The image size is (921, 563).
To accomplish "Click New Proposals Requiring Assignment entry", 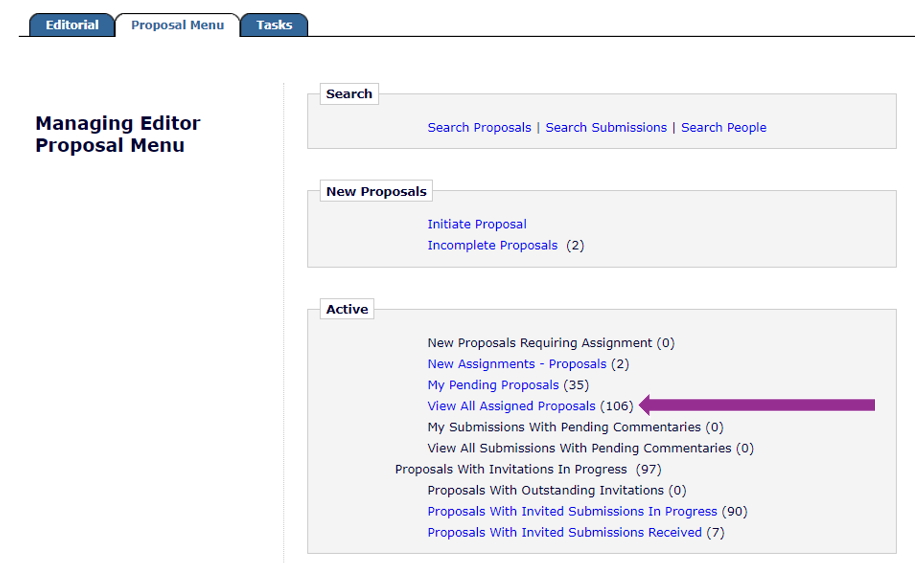I will pos(539,343).
